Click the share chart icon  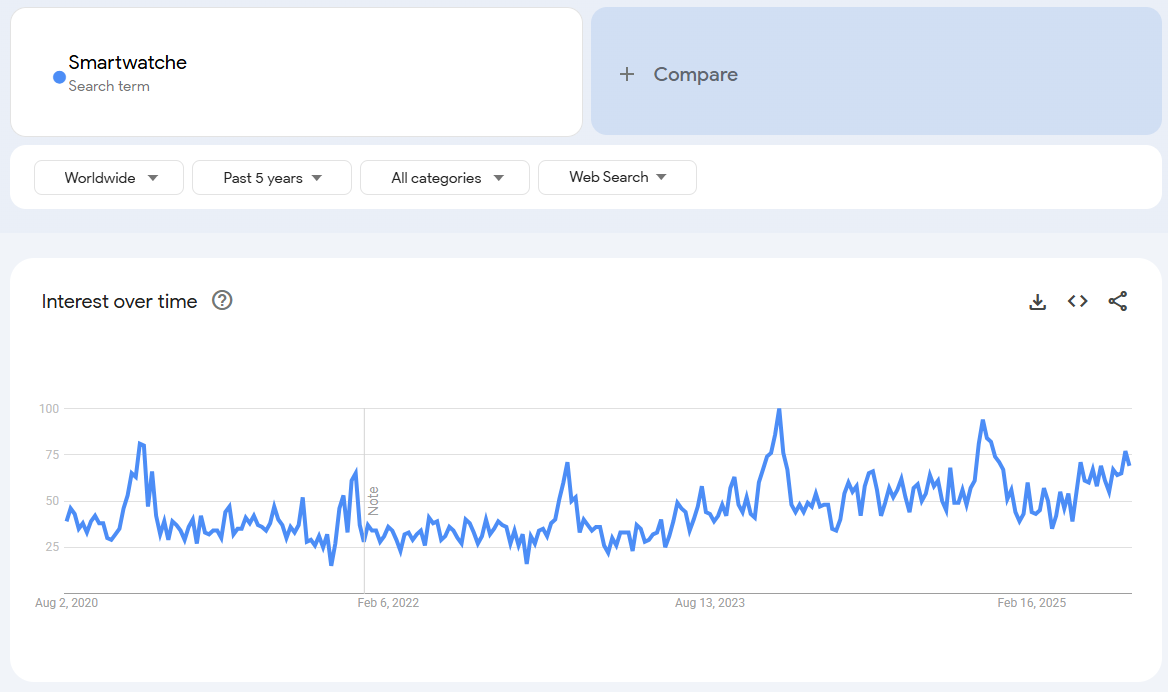click(1117, 301)
